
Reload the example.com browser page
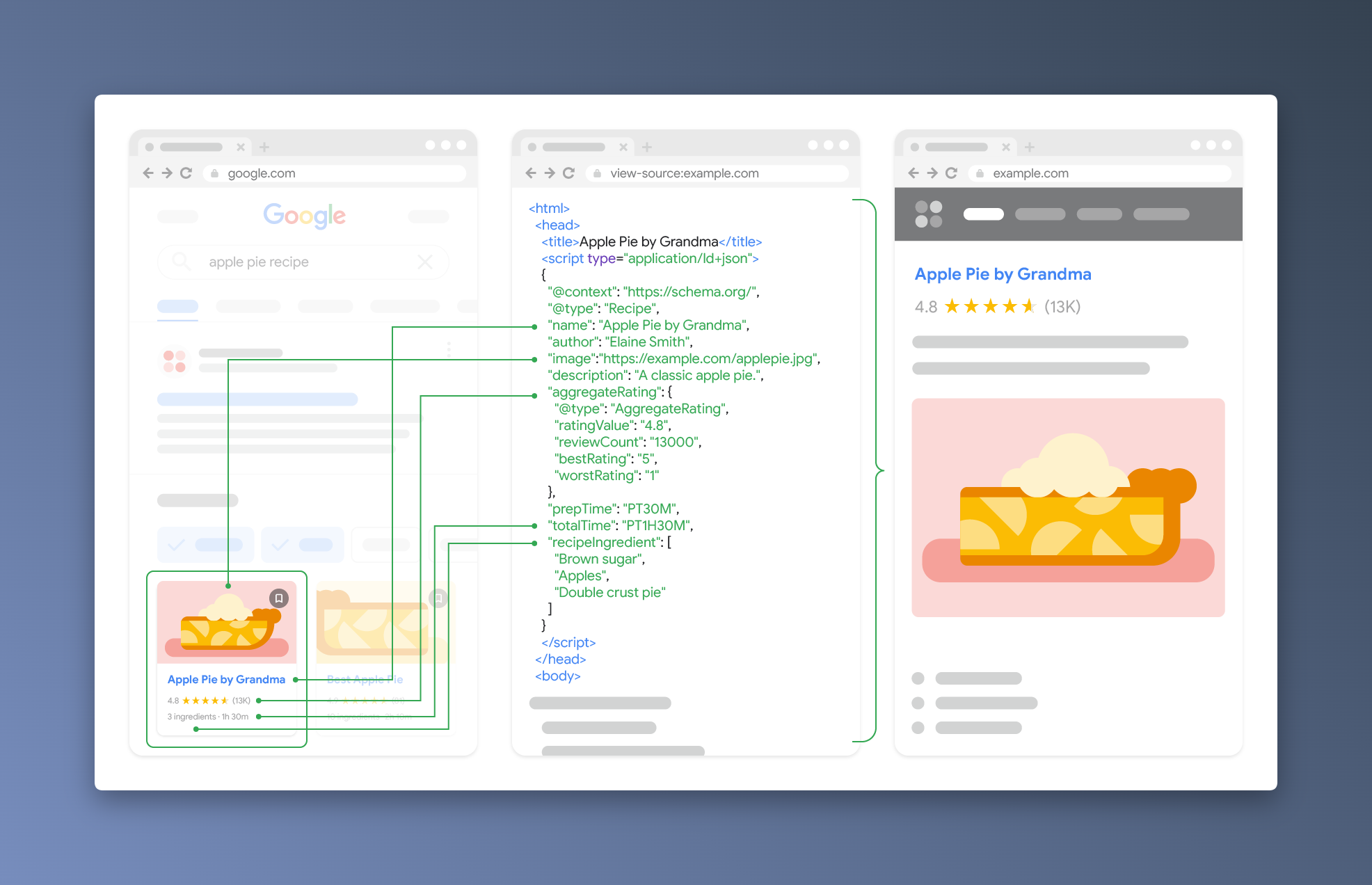tap(951, 173)
